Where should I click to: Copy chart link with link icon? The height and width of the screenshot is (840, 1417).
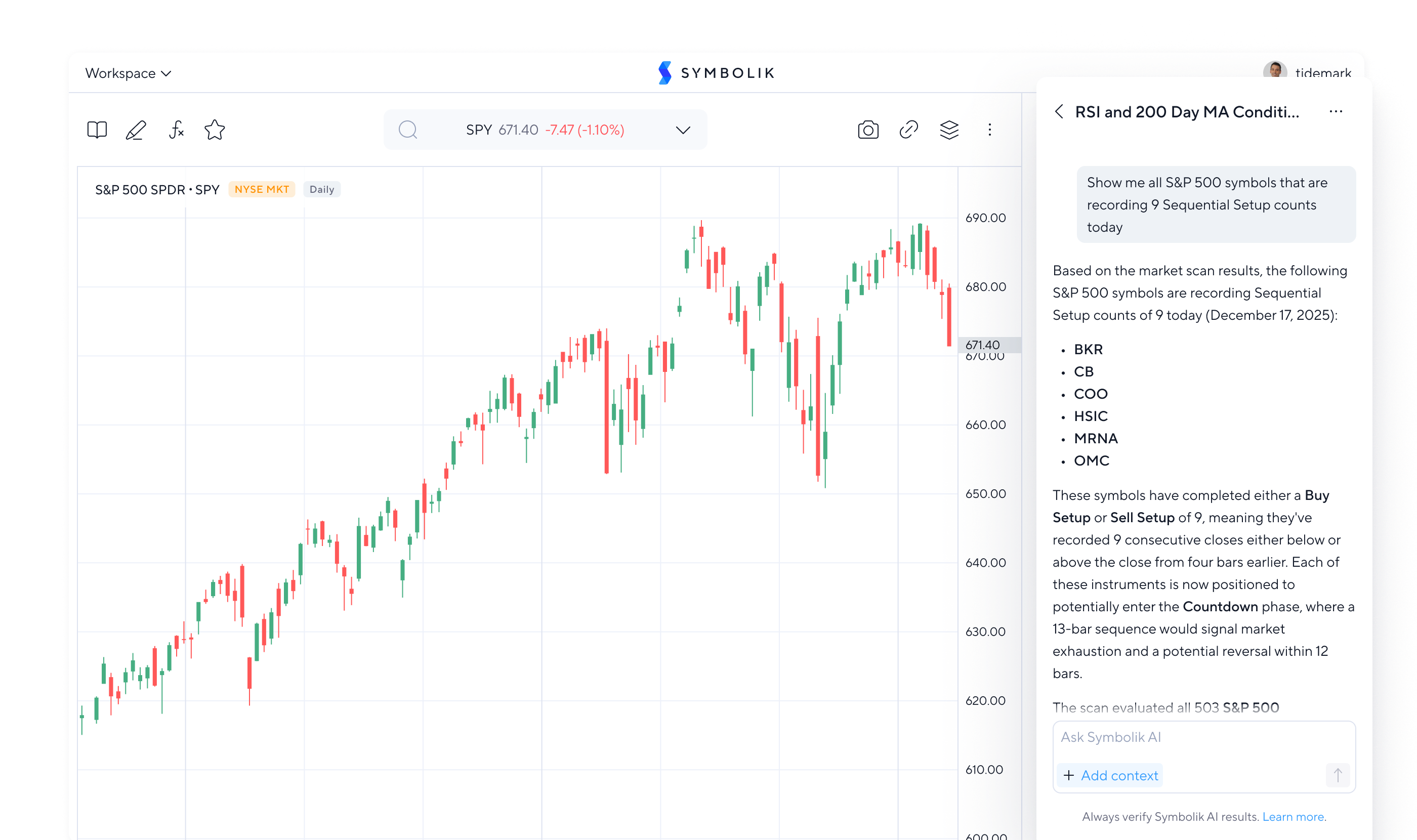(x=908, y=130)
